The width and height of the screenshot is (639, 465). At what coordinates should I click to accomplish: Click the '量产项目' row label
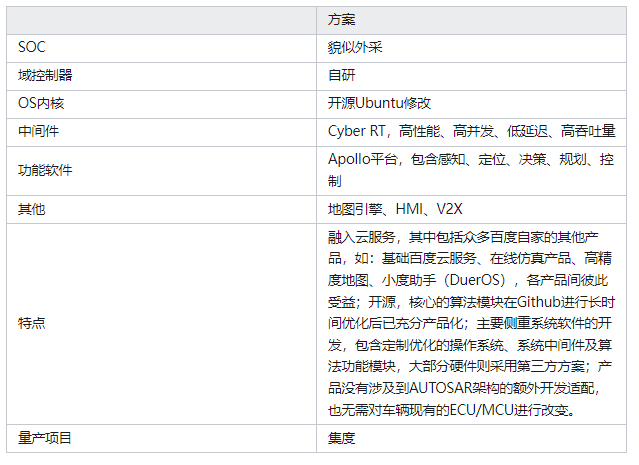click(45, 438)
